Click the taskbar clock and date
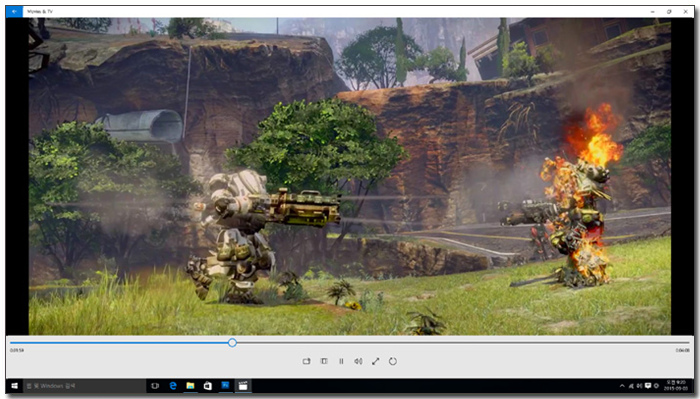 [x=675, y=386]
